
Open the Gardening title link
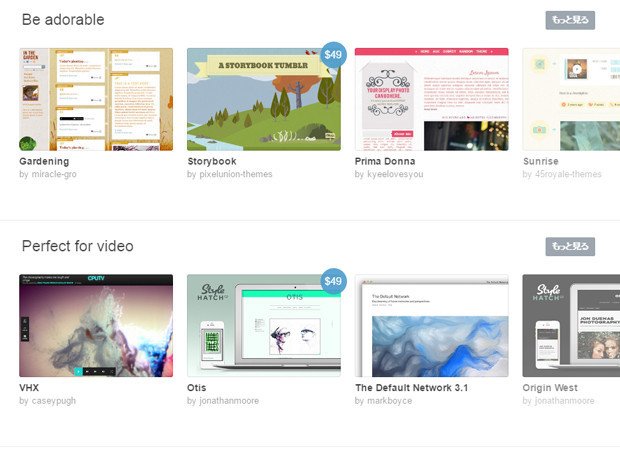coord(44,161)
